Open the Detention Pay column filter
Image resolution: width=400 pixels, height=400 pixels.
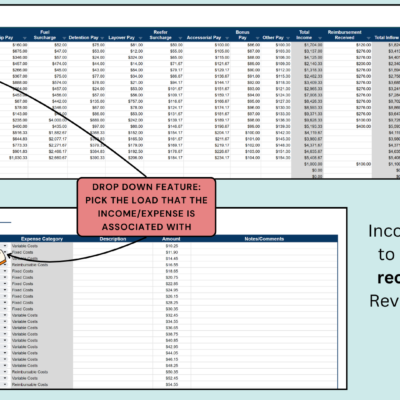[x=102, y=38]
